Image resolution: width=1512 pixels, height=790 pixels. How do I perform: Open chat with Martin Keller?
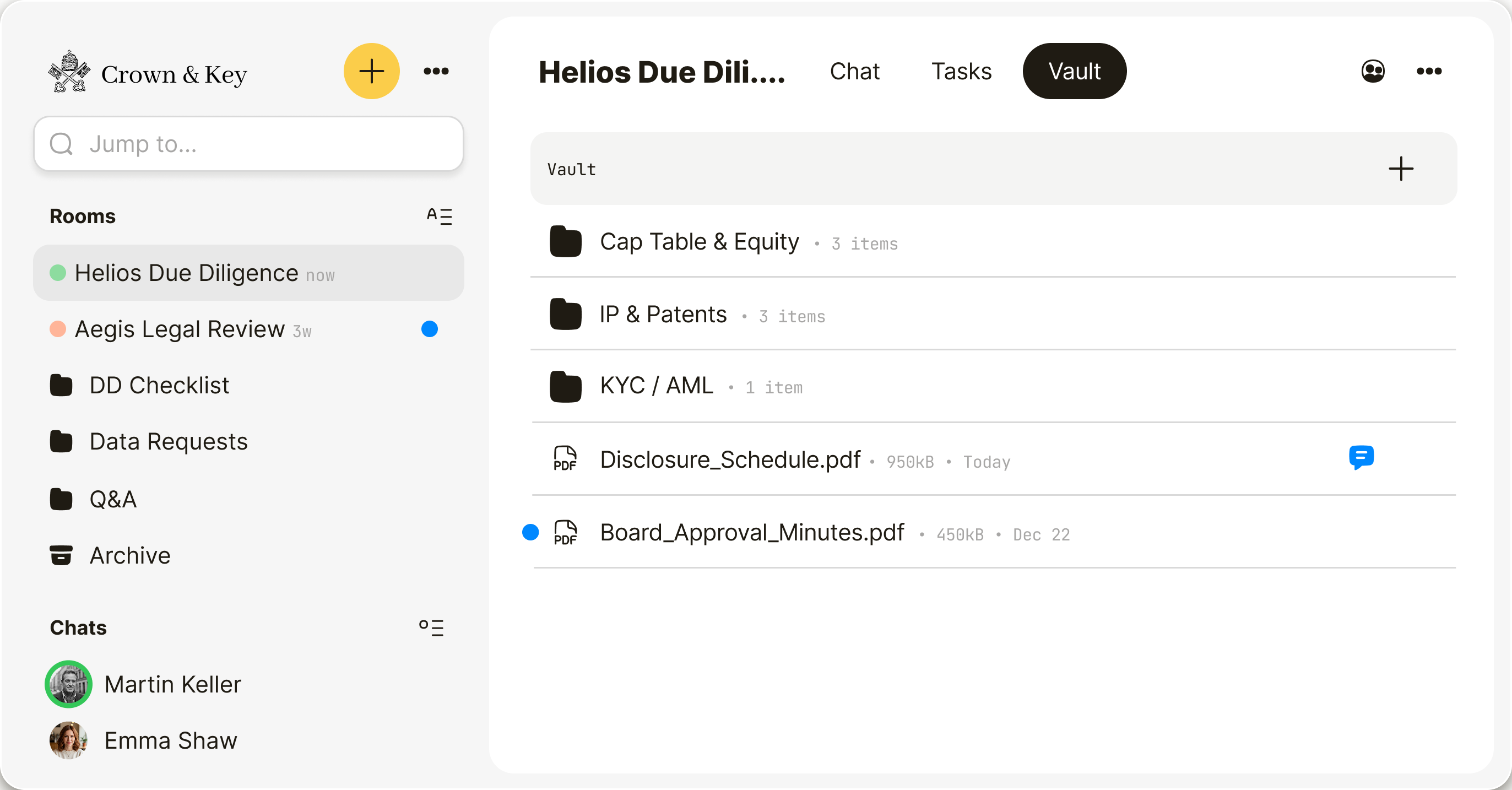172,684
